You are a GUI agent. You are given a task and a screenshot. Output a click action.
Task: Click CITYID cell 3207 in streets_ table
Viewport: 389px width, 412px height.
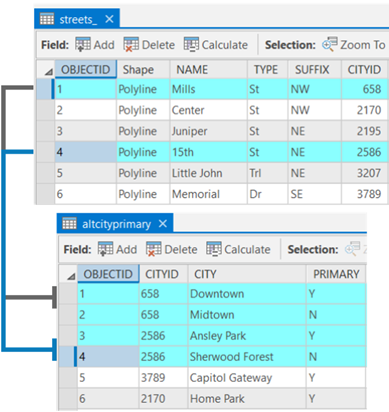tap(365, 173)
